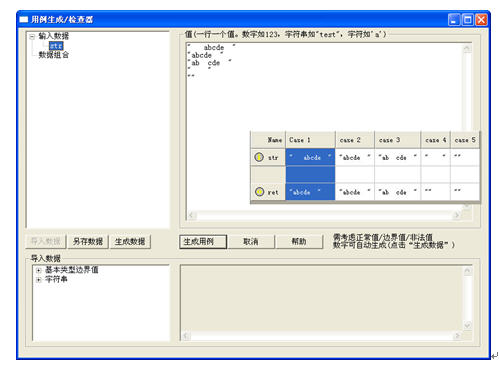Click right arrow of import preview horizontal scrollbar

(457, 336)
